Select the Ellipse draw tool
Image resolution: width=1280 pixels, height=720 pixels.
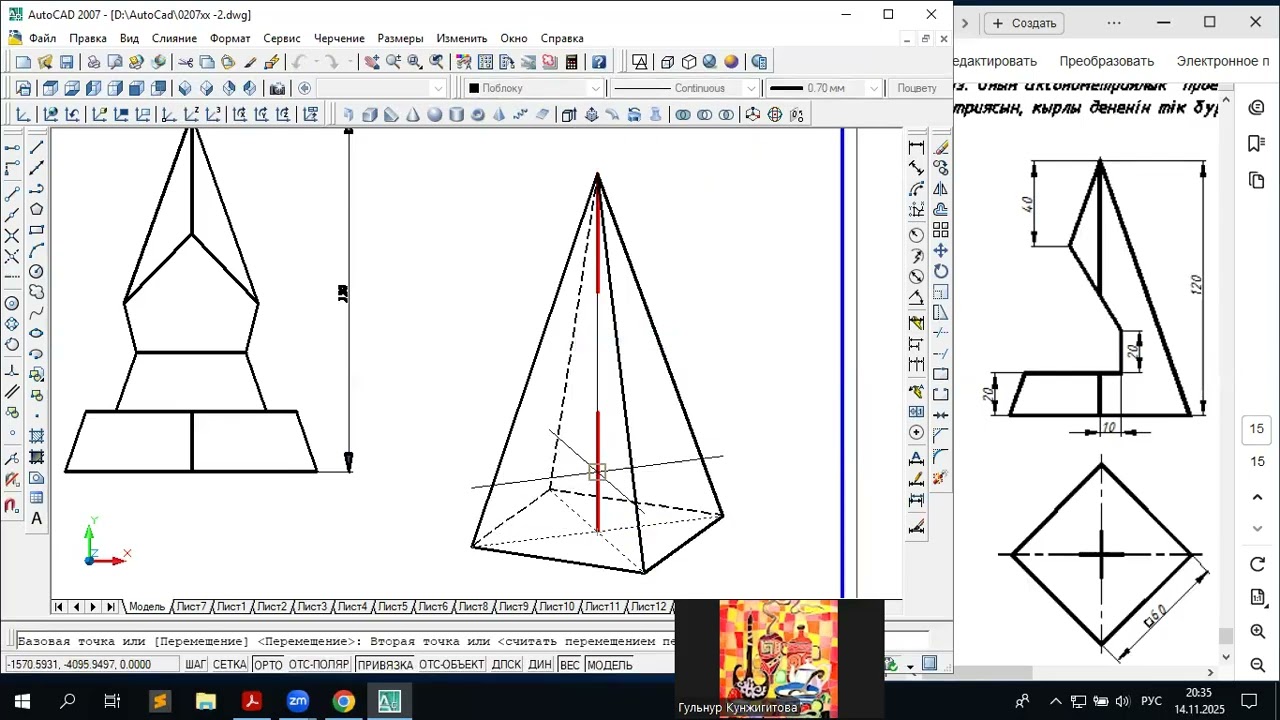click(37, 333)
